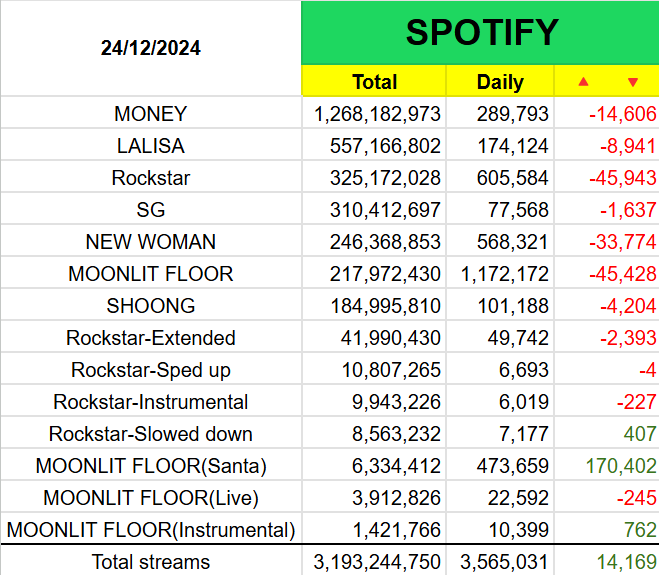Select LALISA total 557,166,802
The height and width of the screenshot is (575, 659).
point(374,145)
